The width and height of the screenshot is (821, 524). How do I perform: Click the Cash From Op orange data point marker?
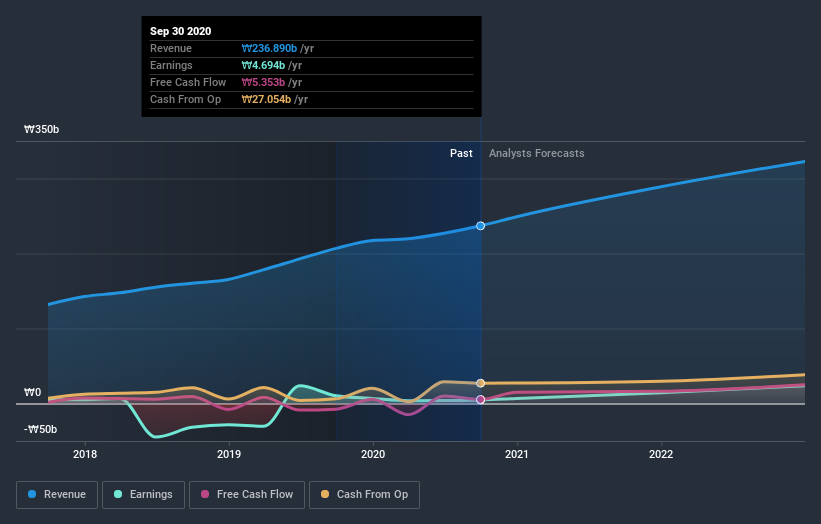click(x=480, y=383)
